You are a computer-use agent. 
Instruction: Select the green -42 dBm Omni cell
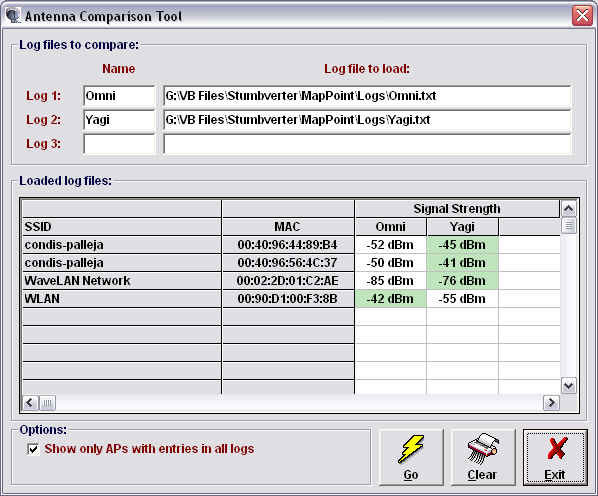390,299
